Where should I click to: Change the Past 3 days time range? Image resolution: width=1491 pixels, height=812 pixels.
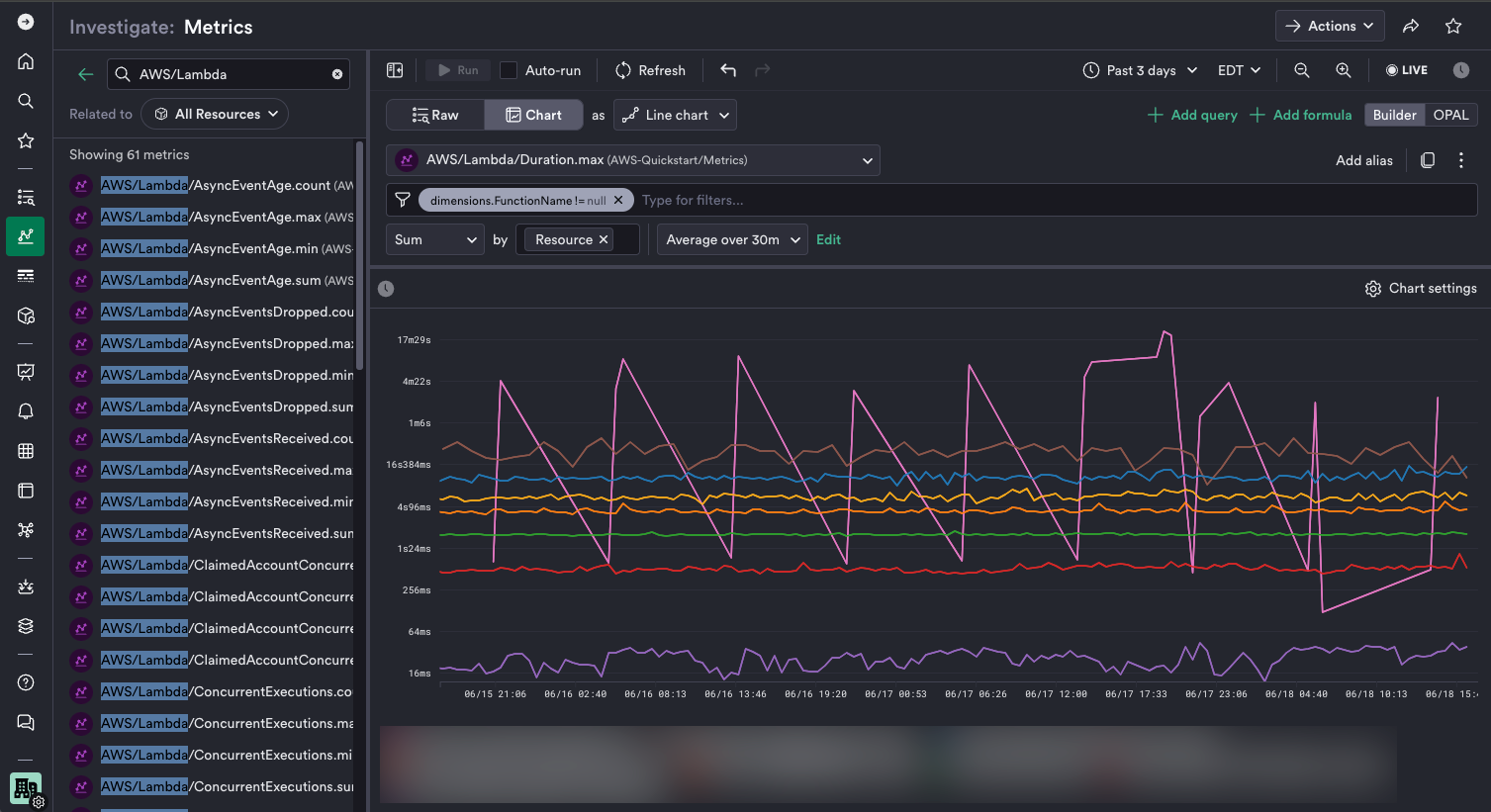click(x=1140, y=70)
